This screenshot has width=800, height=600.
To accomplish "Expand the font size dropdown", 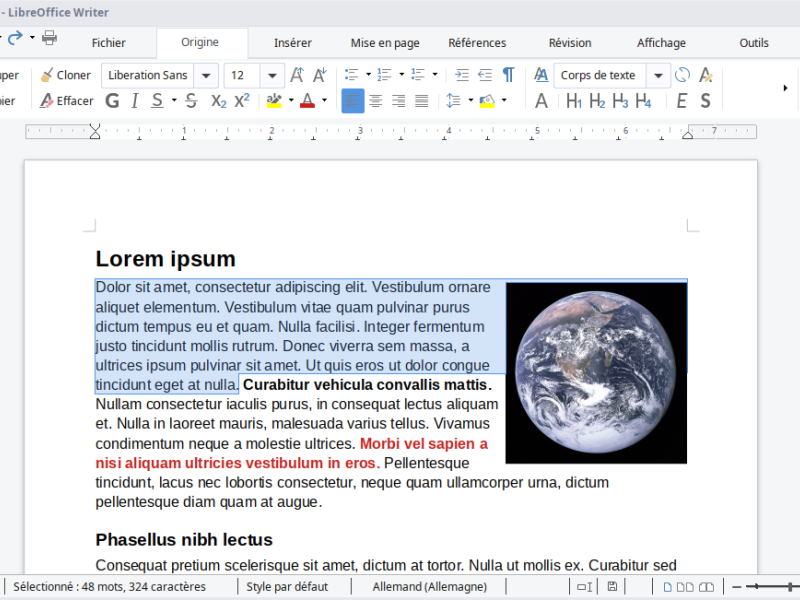I will (x=272, y=76).
